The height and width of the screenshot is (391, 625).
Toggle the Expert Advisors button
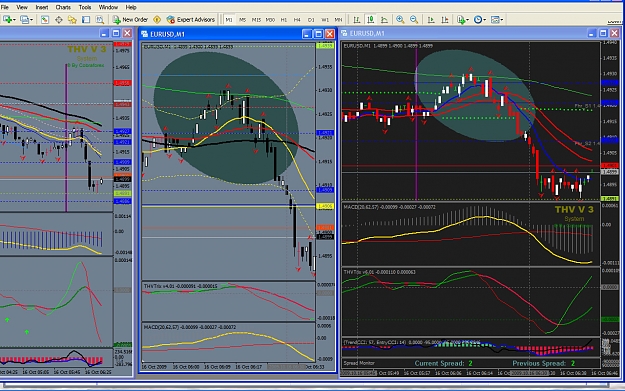click(191, 20)
